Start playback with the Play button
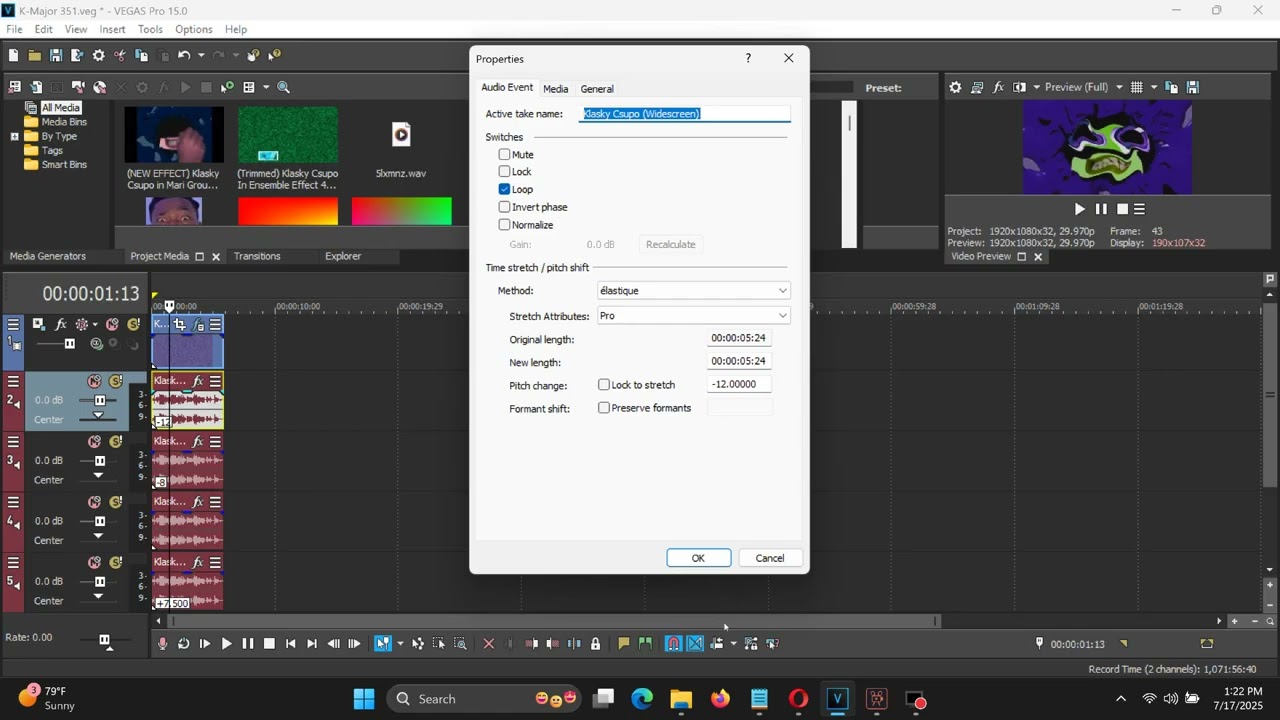The image size is (1280, 720). [226, 644]
